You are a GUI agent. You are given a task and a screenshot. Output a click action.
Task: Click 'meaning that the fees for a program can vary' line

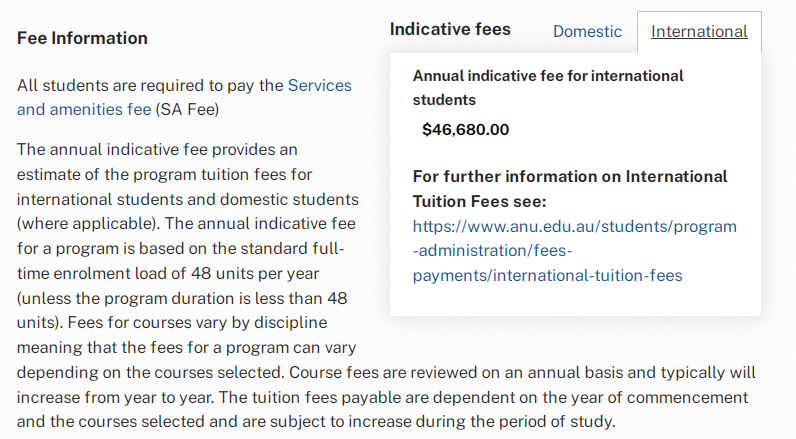tap(187, 348)
